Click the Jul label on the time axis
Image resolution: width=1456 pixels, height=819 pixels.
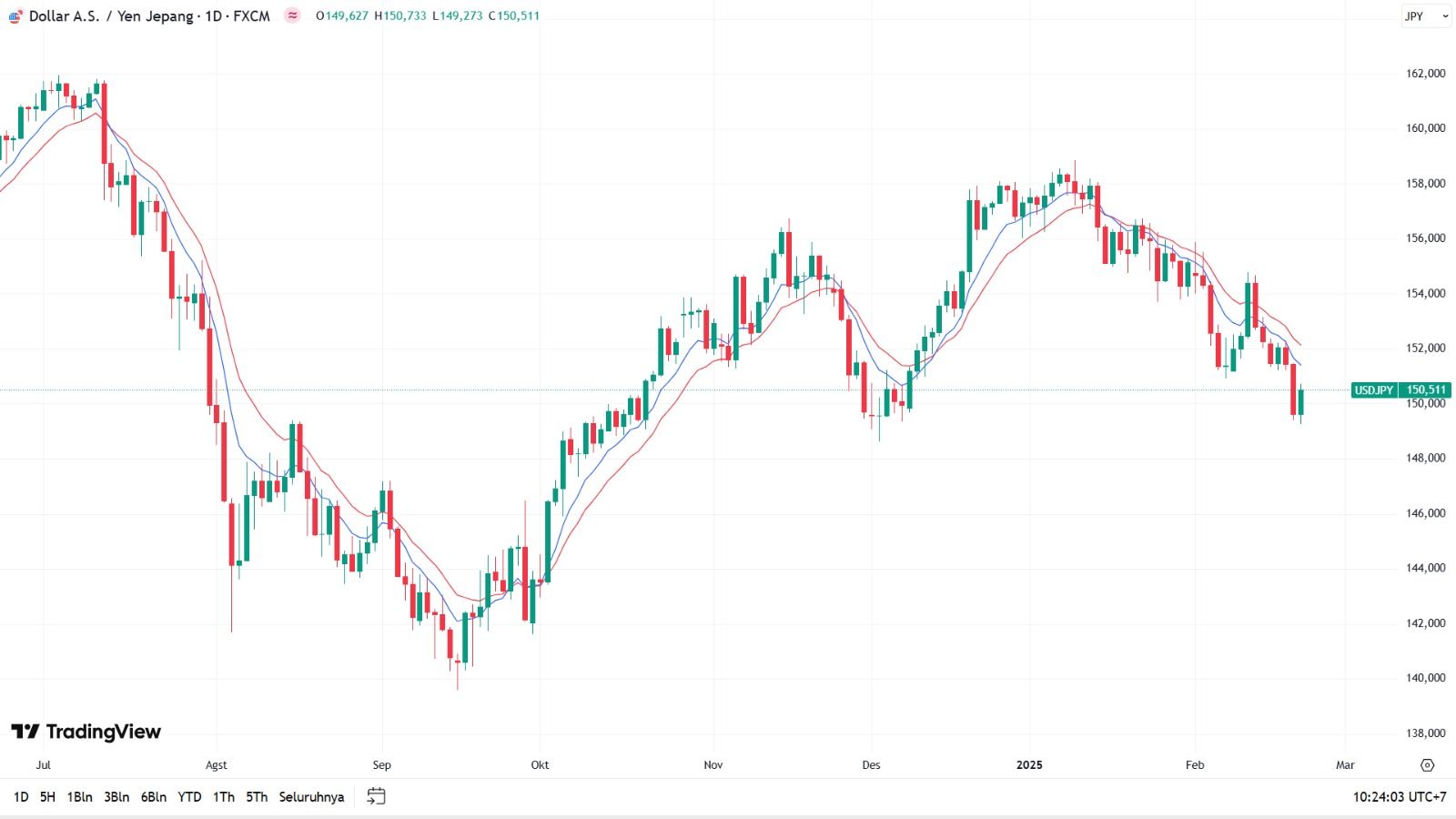[43, 765]
